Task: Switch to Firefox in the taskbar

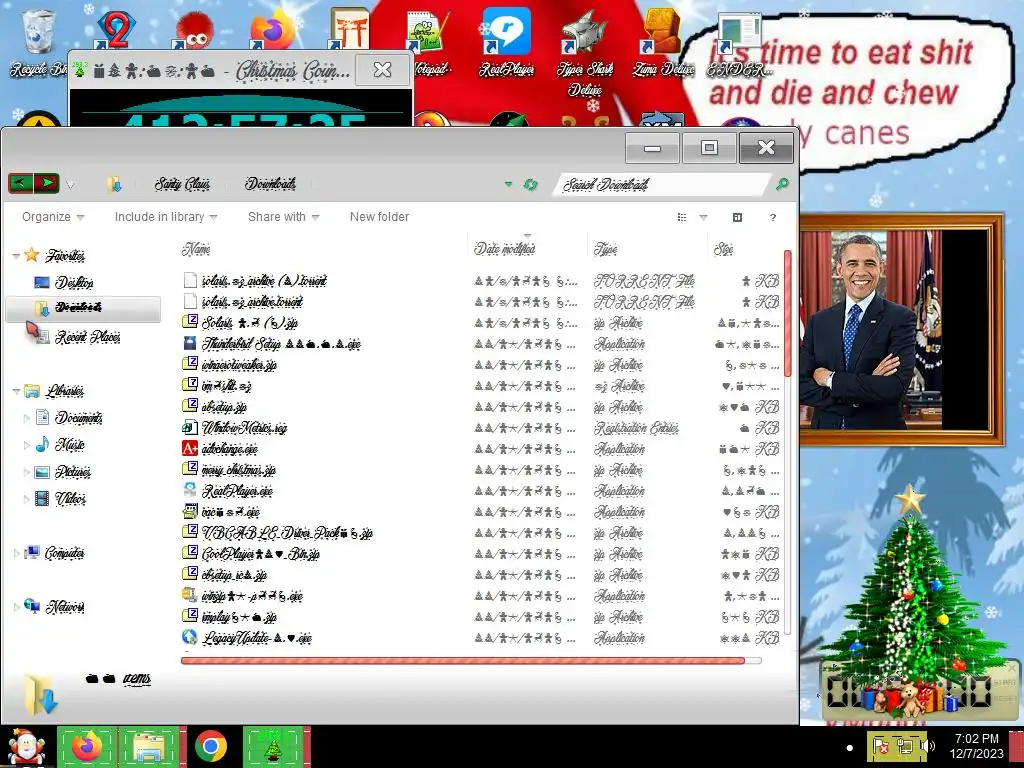Action: pos(87,746)
